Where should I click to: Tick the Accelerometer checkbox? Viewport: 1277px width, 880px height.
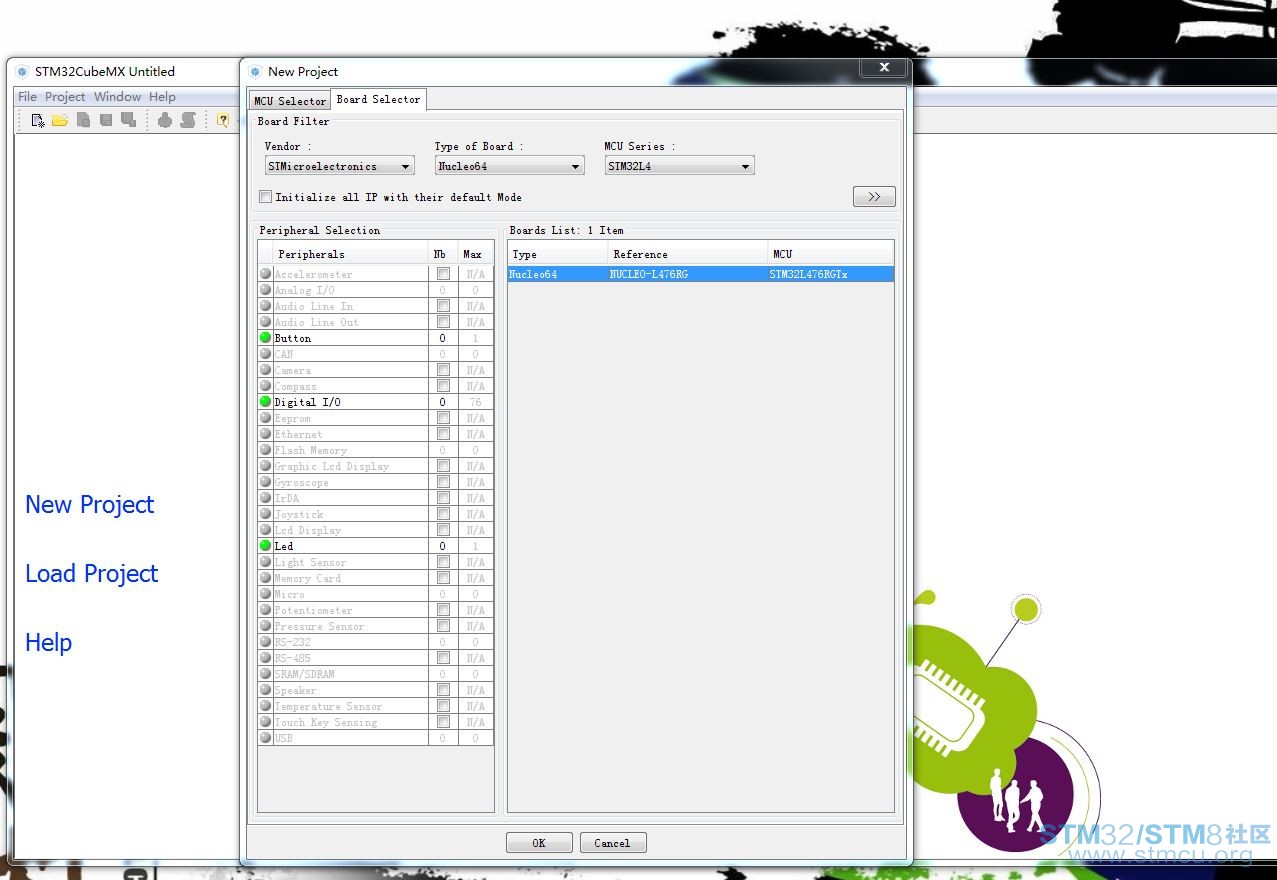pos(443,274)
